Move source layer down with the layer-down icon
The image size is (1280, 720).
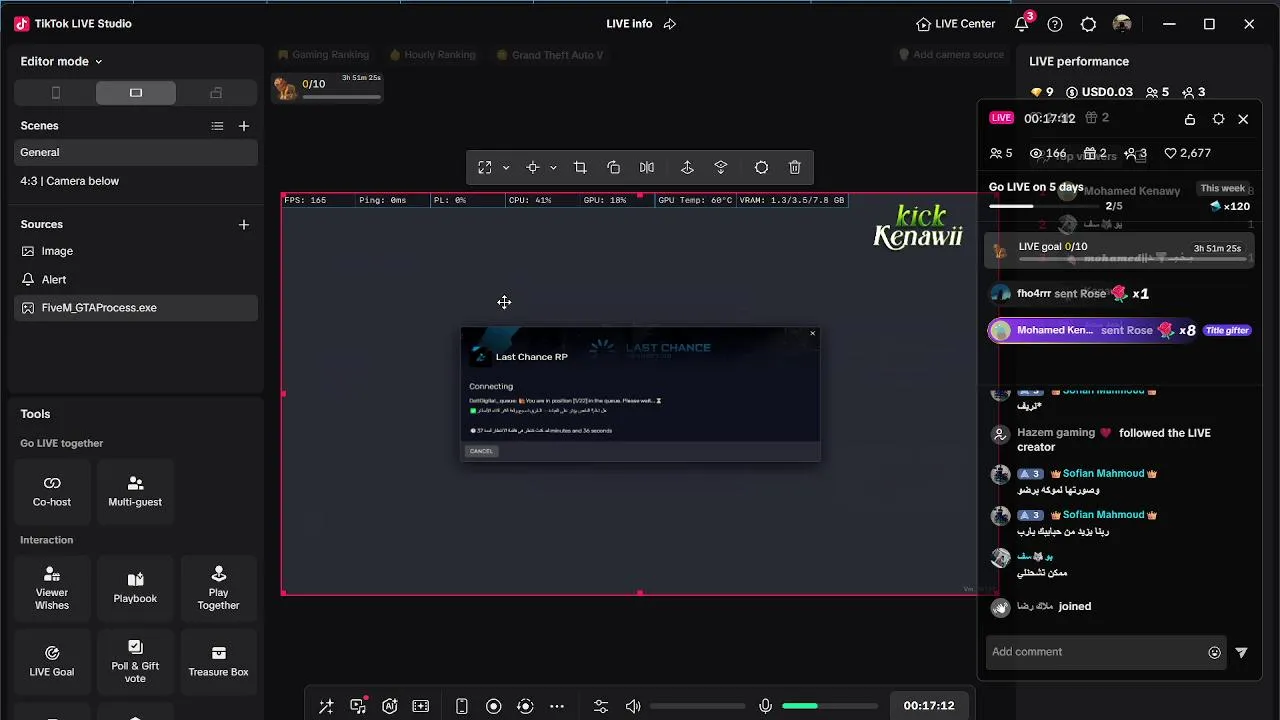click(x=721, y=168)
